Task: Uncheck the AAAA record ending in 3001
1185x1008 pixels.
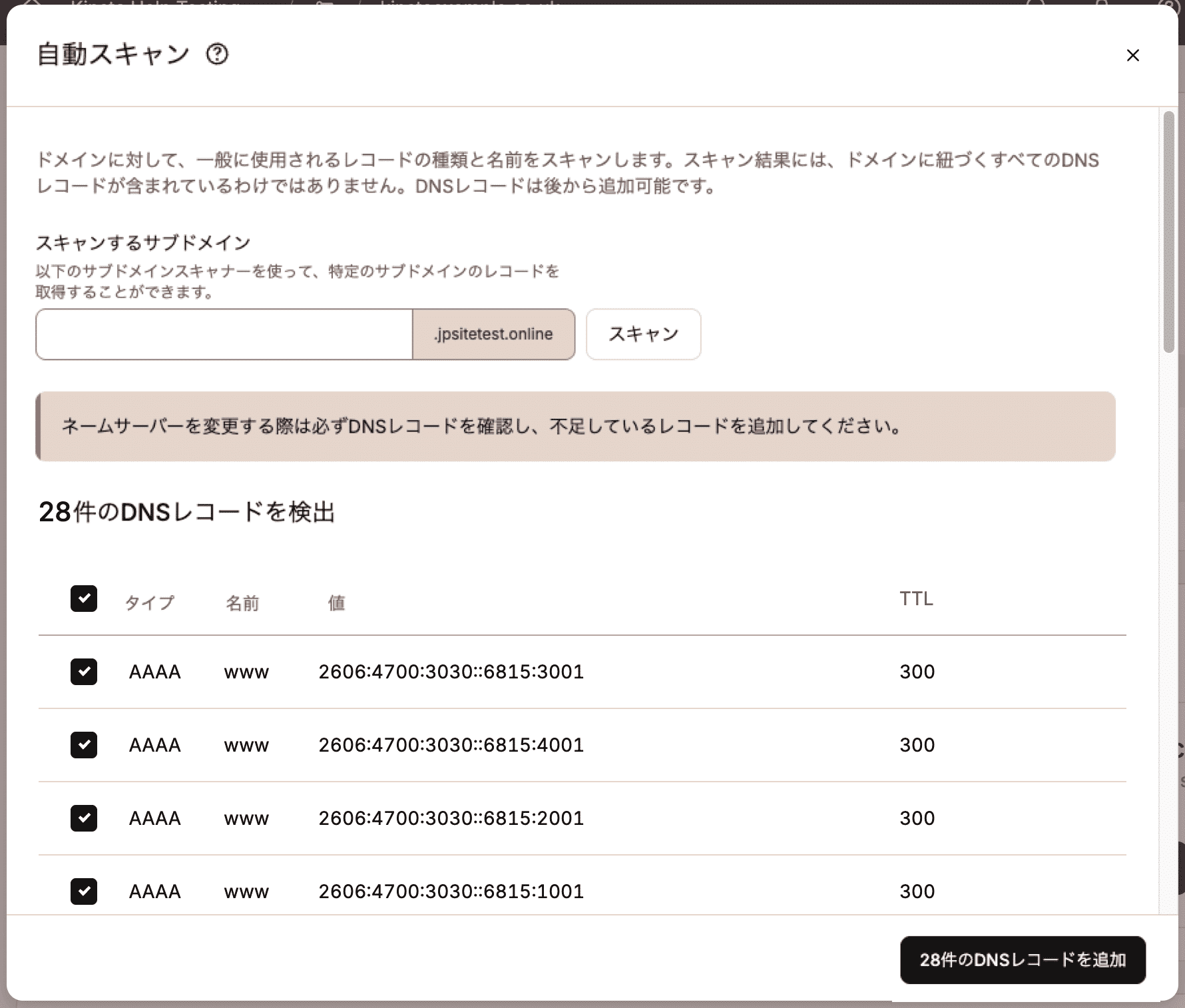Action: click(84, 672)
